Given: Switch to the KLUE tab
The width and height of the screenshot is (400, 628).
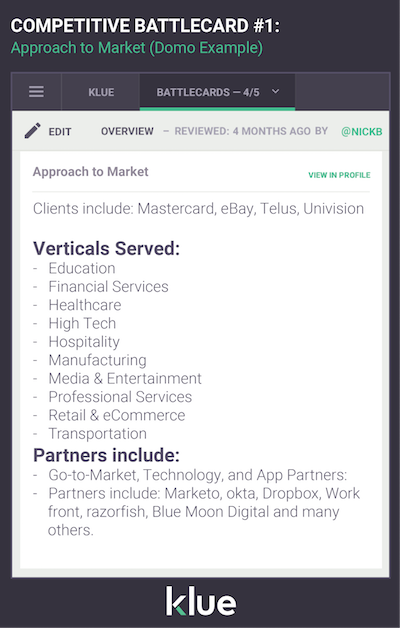Looking at the screenshot, I should (101, 92).
